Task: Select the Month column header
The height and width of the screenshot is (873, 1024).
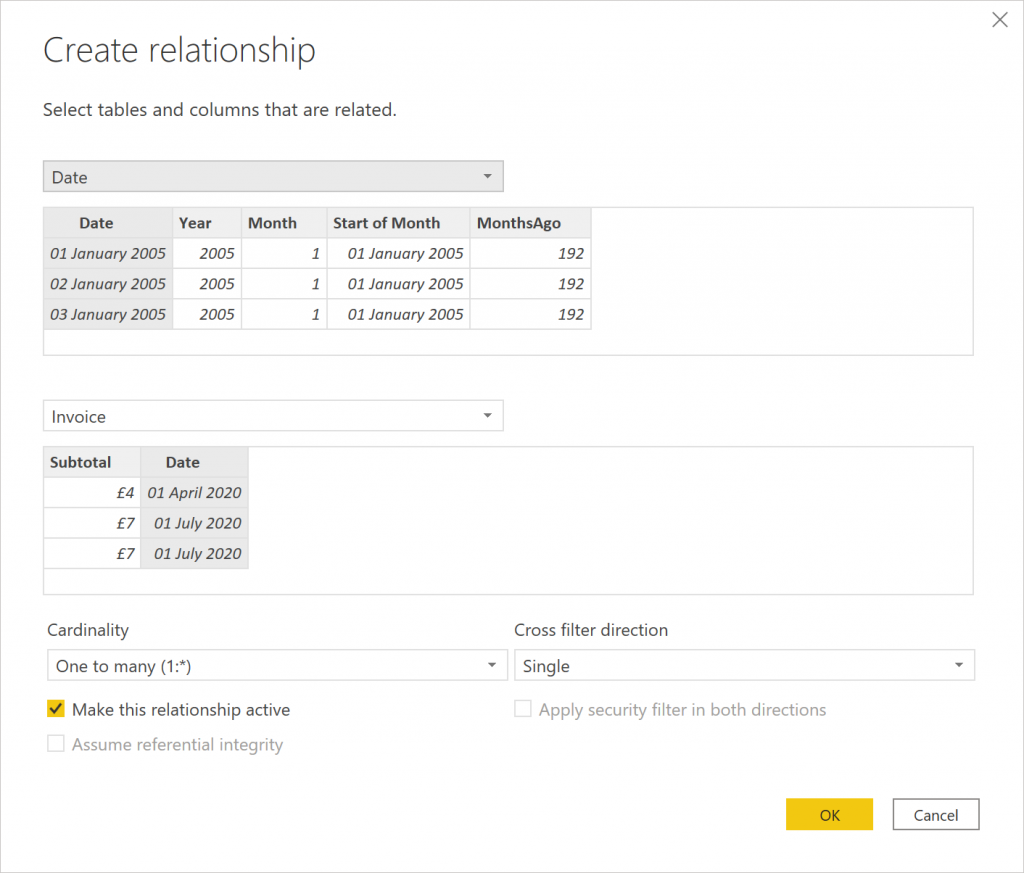Action: tap(284, 223)
